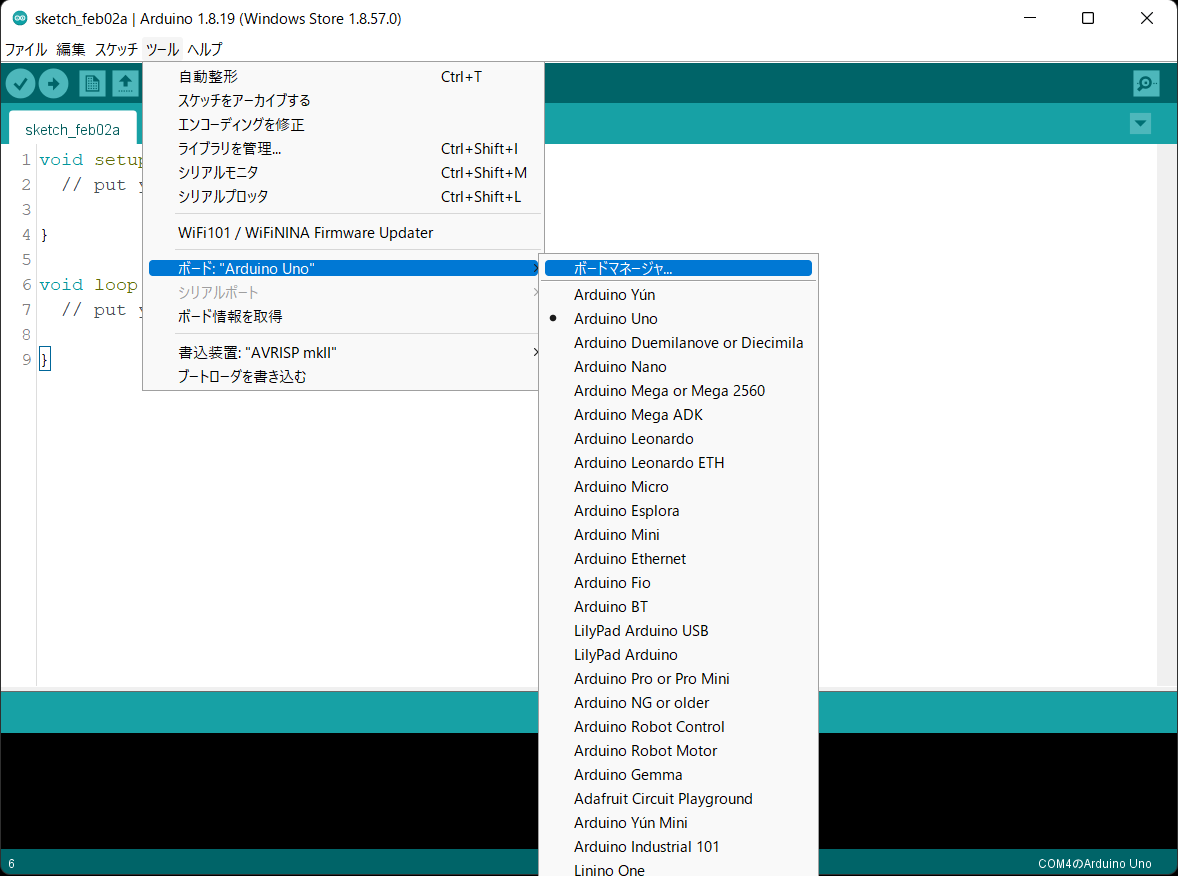The height and width of the screenshot is (876, 1178).
Task: Expand the 書込装置 "AVRISP mkII" submenu
Action: [x=243, y=352]
